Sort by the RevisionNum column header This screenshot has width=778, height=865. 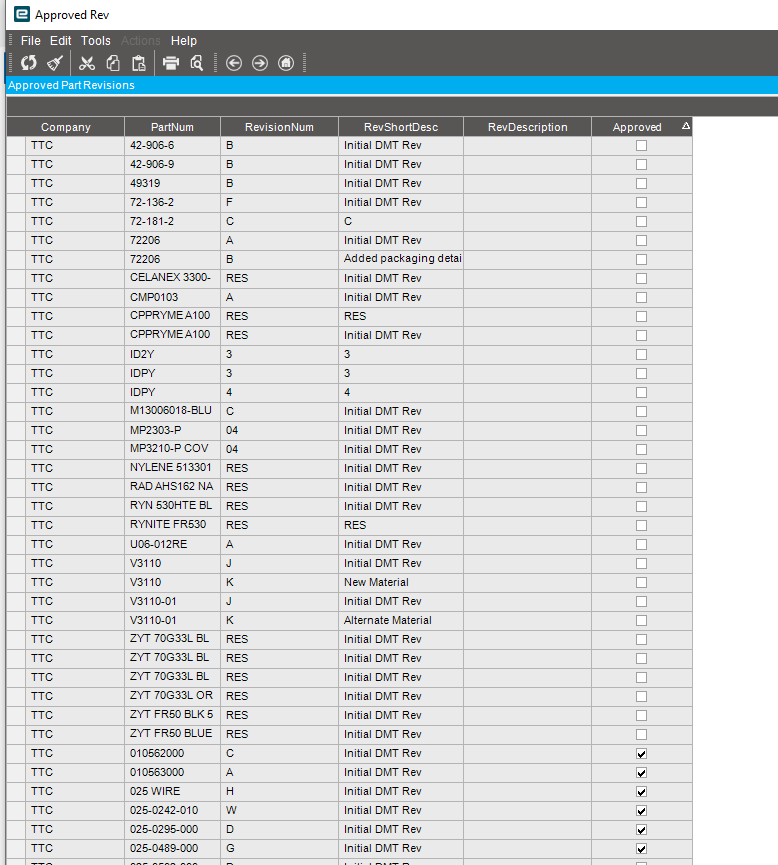pyautogui.click(x=279, y=127)
